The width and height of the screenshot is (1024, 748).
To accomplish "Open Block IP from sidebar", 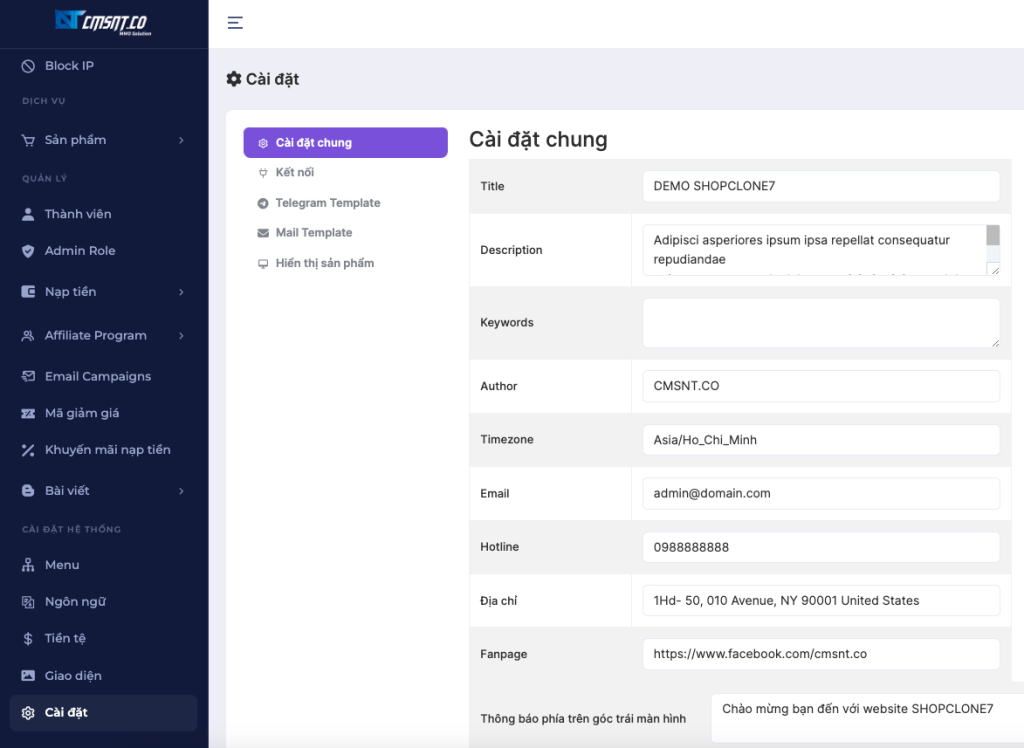I will (69, 66).
